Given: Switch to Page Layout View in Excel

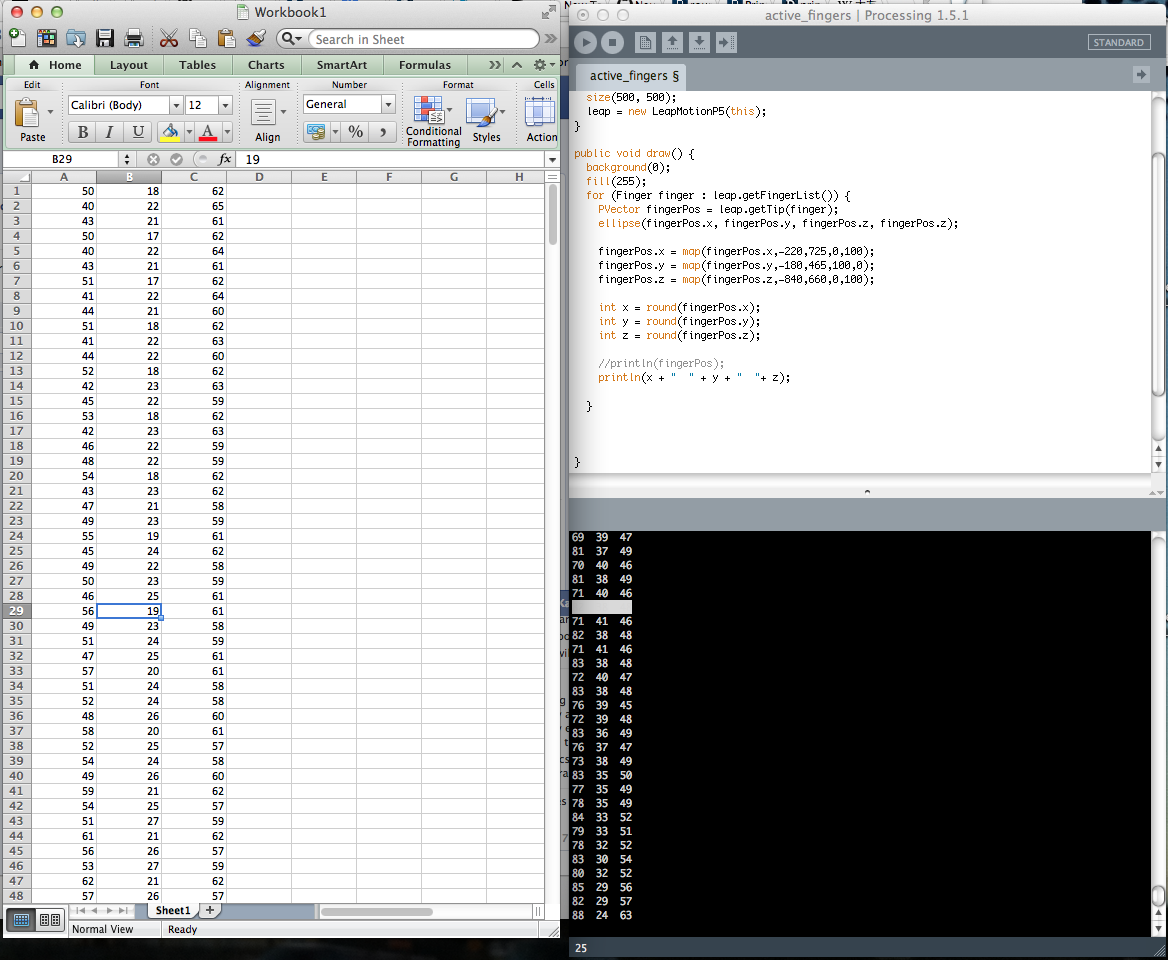Looking at the screenshot, I should tap(50, 920).
